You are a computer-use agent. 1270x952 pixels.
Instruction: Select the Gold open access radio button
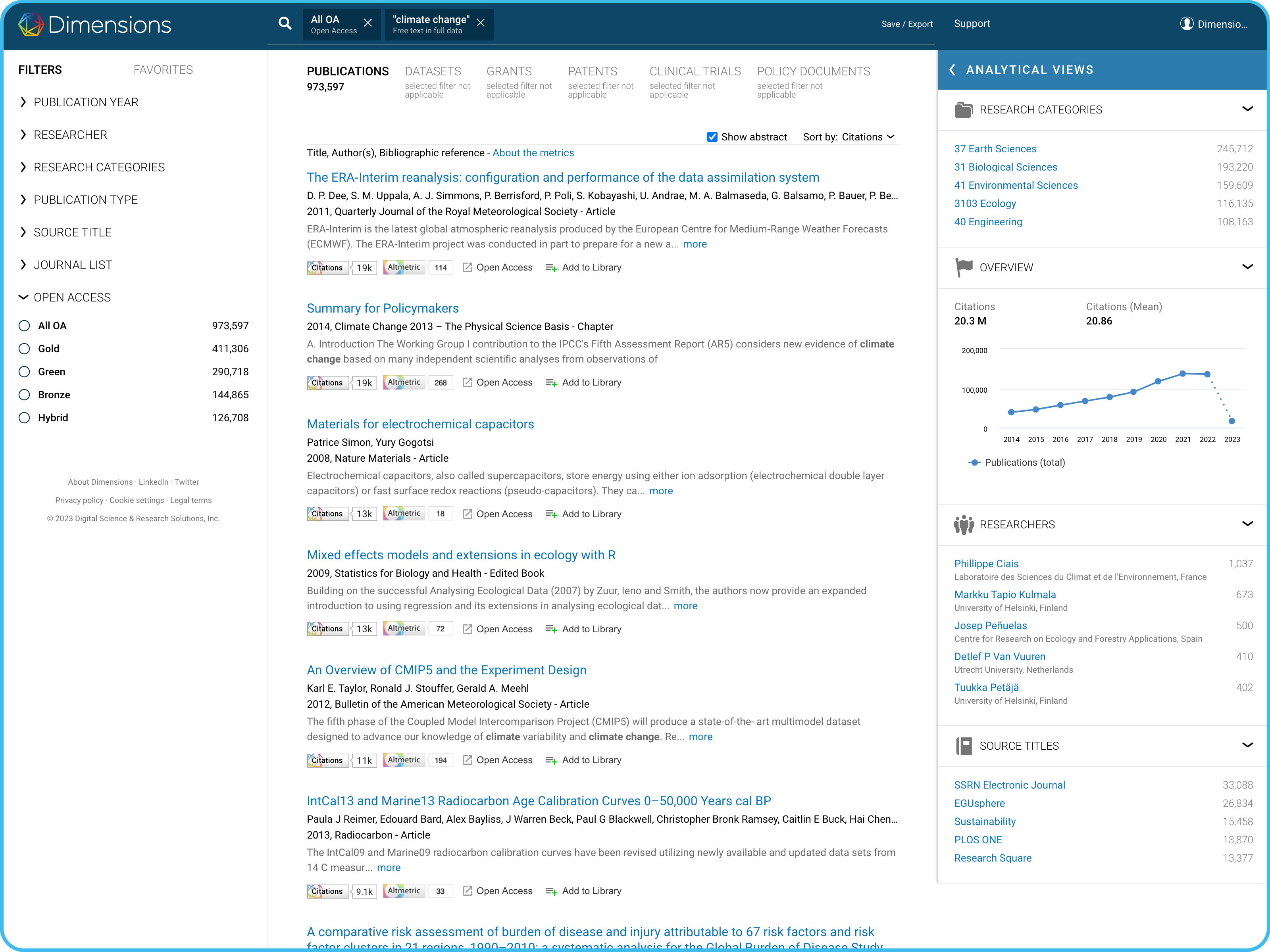(24, 349)
